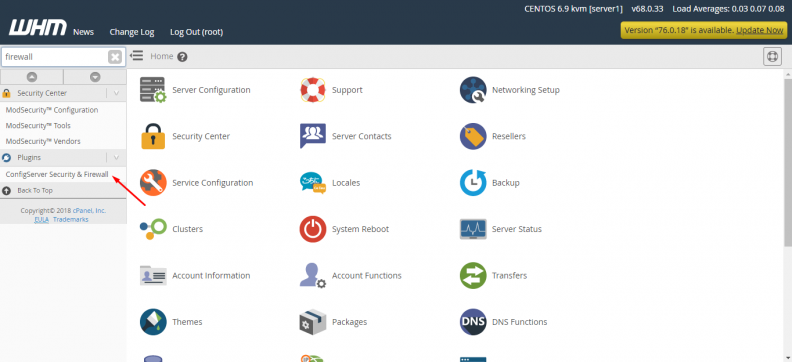Open ModSecurity Tools
Image resolution: width=792 pixels, height=362 pixels.
click(x=38, y=126)
